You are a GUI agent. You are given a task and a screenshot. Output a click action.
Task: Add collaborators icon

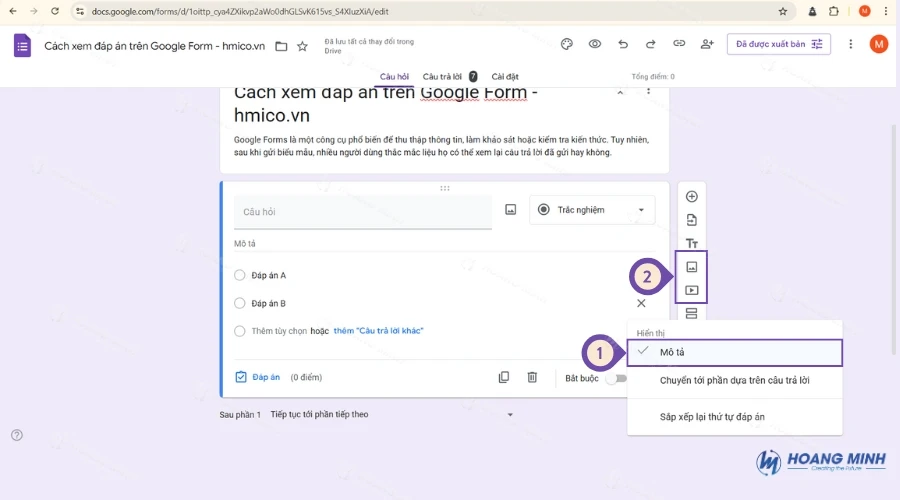707,44
